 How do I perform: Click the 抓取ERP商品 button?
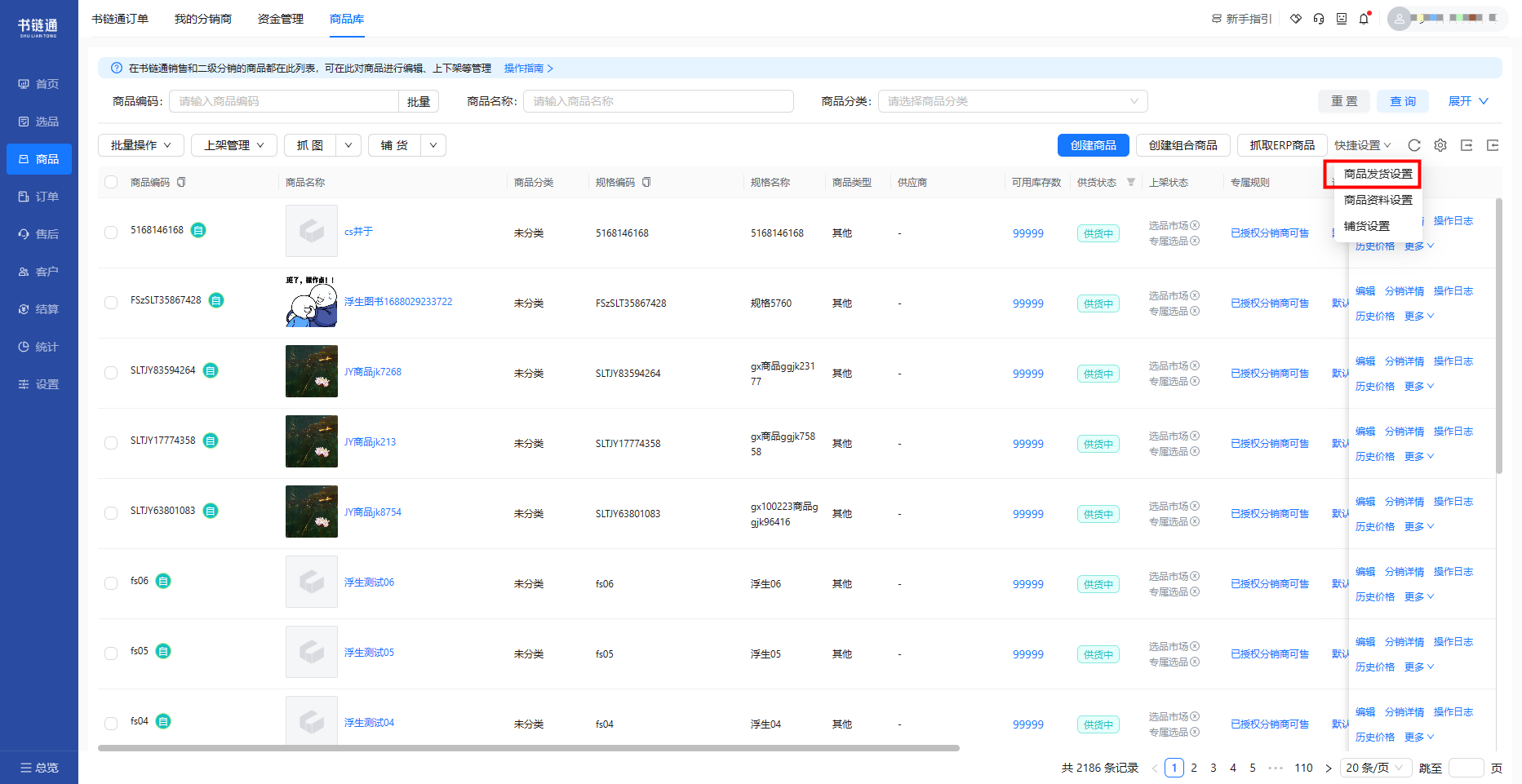point(1282,145)
